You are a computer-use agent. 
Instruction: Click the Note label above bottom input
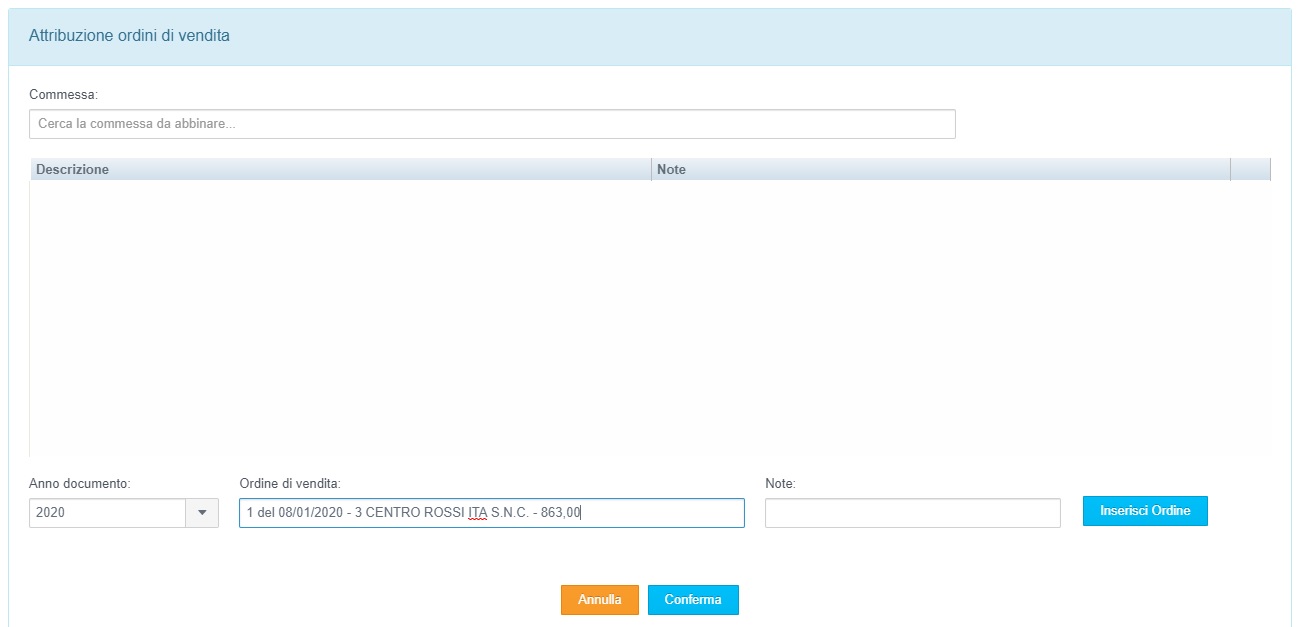pyautogui.click(x=780, y=483)
